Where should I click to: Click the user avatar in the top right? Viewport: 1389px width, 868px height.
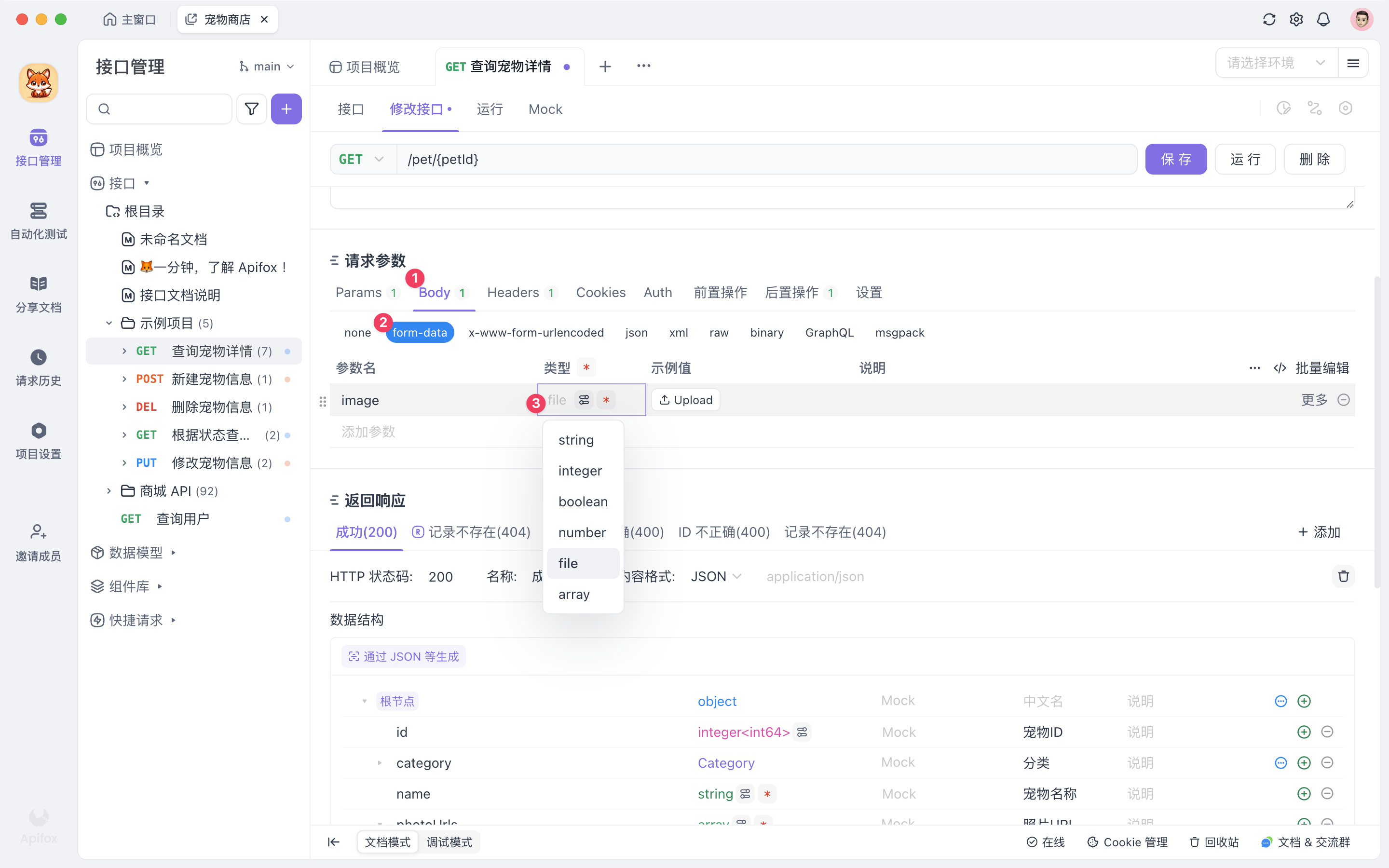(x=1362, y=19)
